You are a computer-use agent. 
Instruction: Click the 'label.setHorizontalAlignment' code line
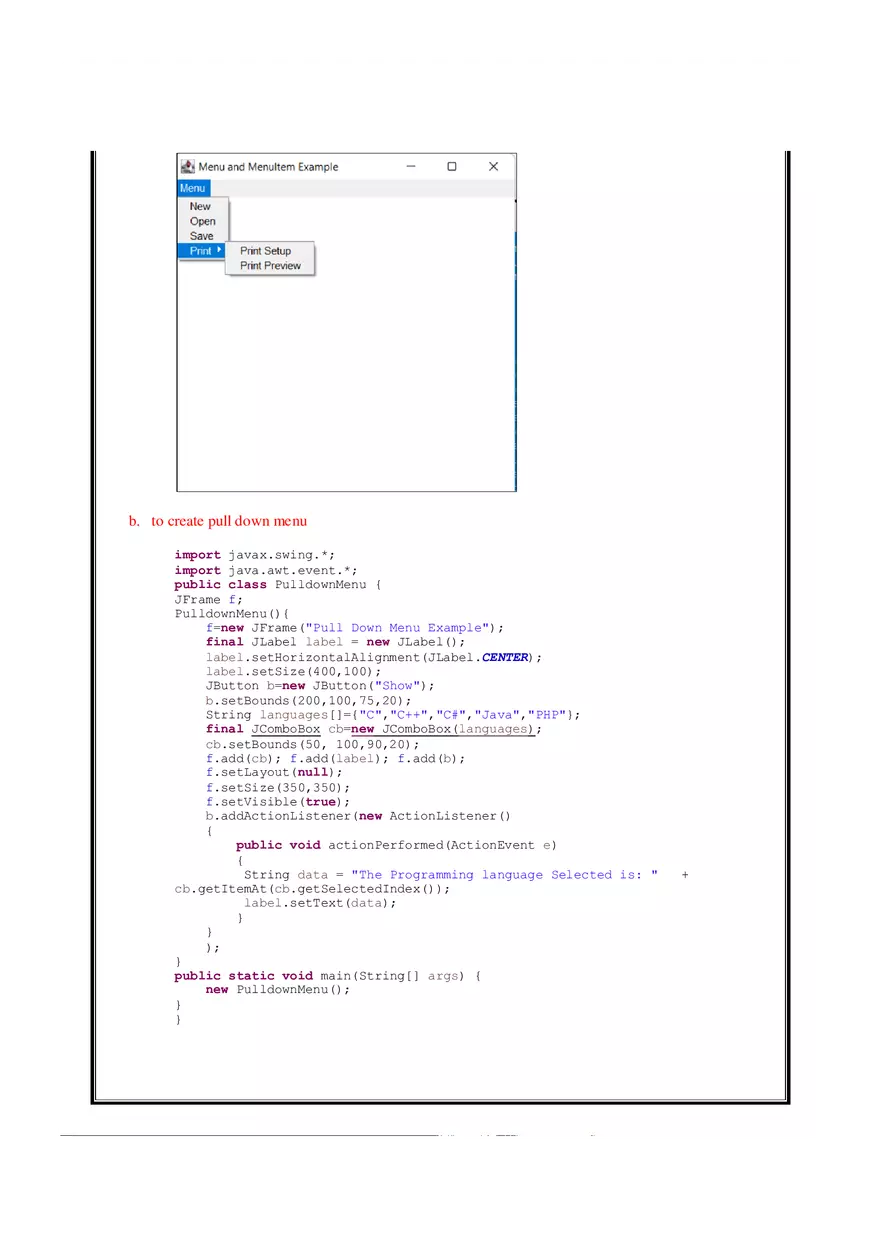(374, 657)
